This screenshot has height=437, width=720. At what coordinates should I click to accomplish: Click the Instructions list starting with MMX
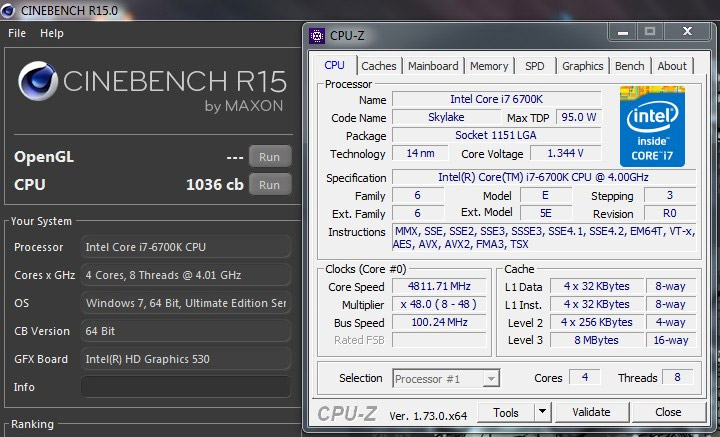(544, 237)
